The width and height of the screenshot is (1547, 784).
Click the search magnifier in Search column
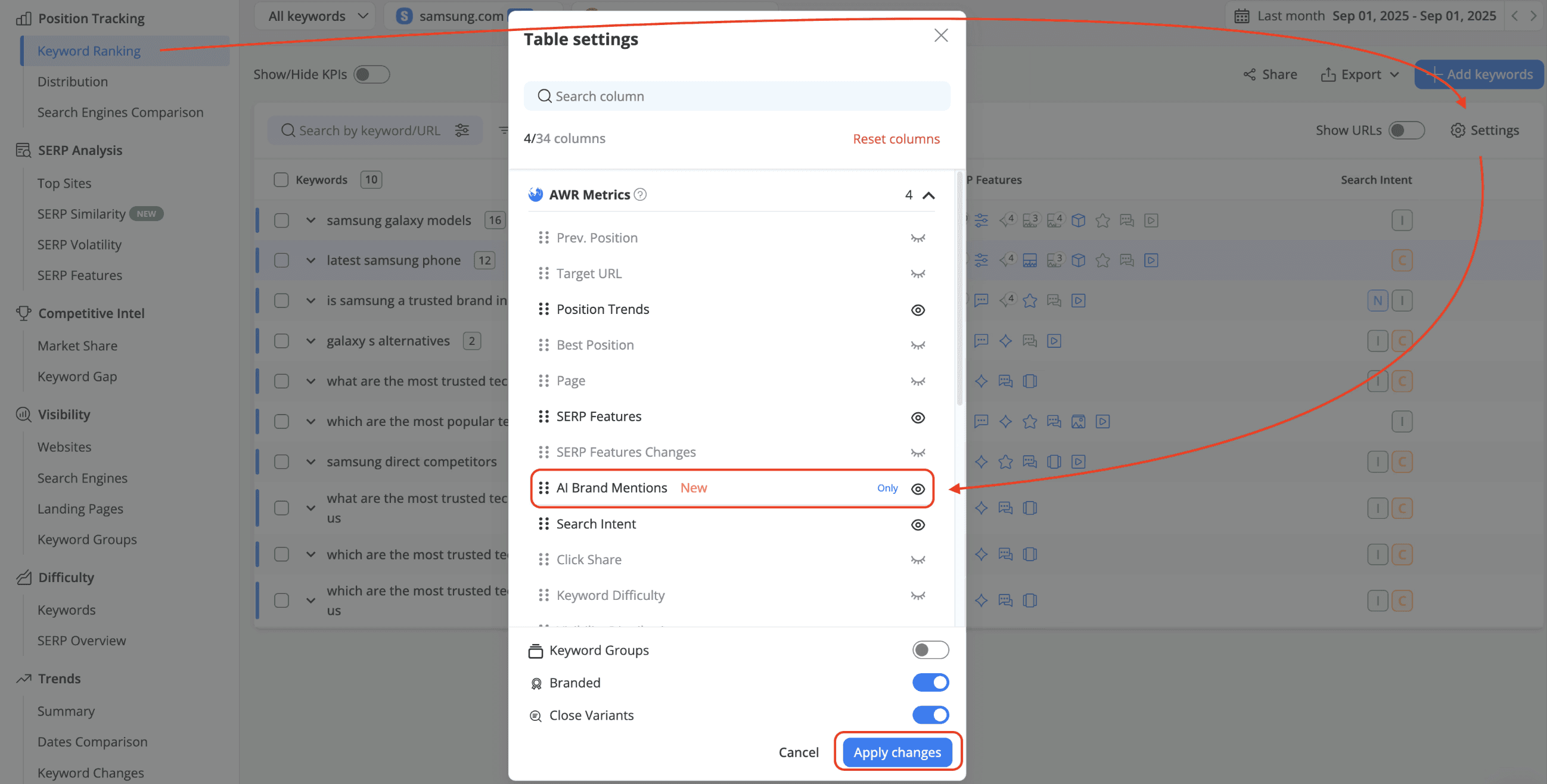click(544, 96)
